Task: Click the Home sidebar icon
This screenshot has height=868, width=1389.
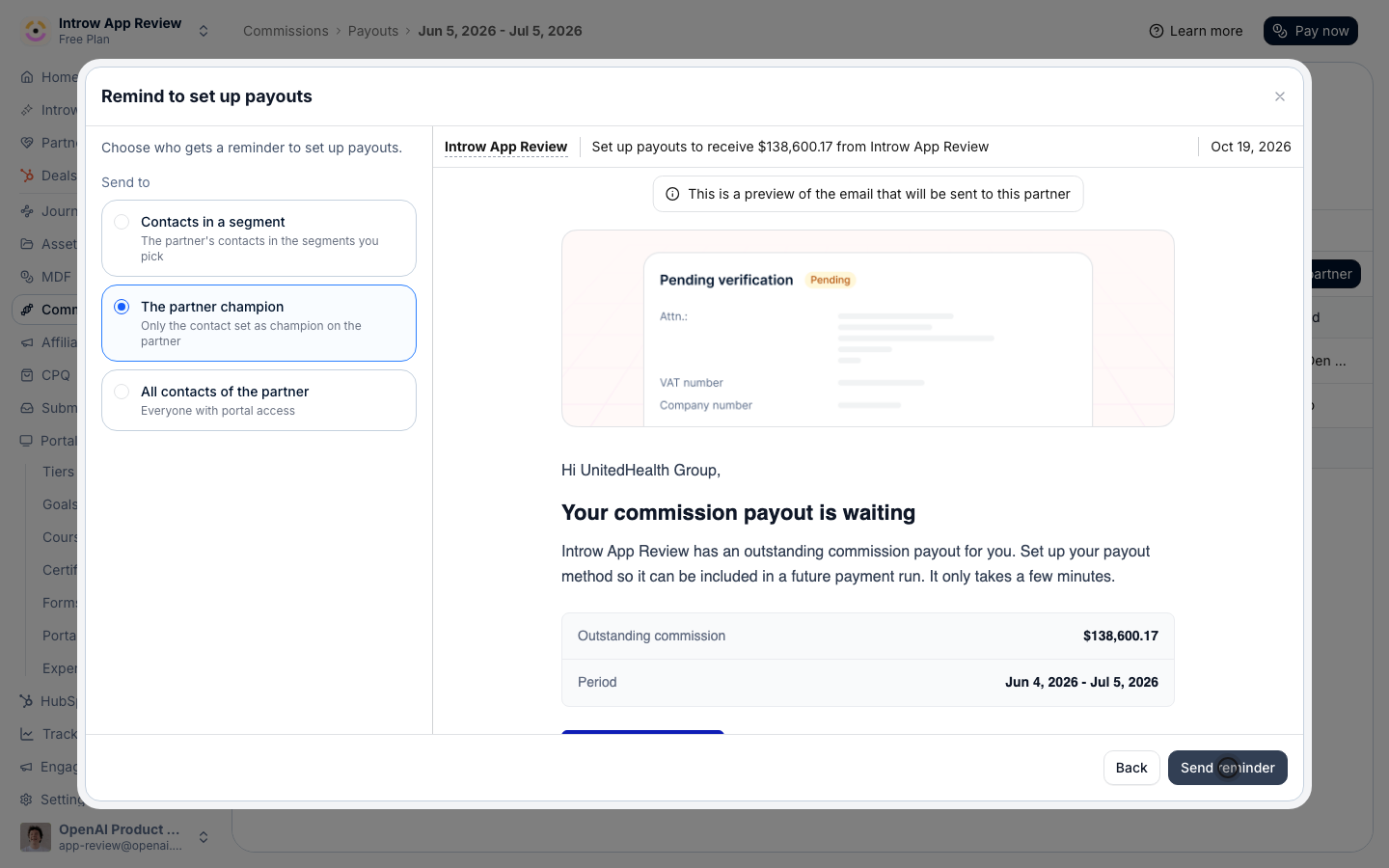Action: 27,77
